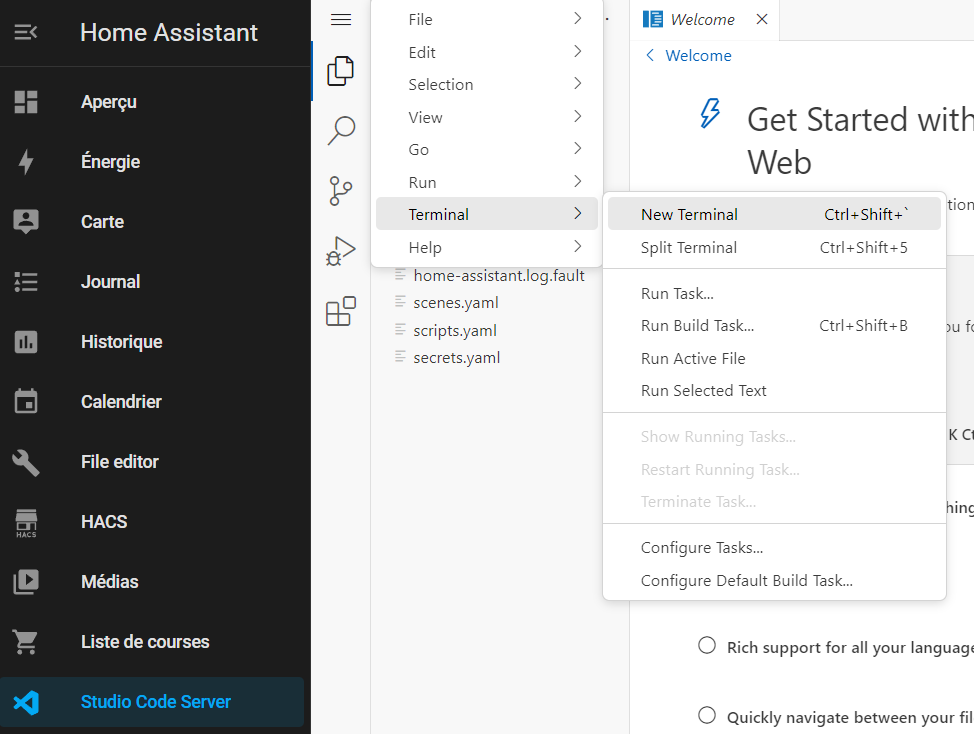Open the Aperçu dashboard icon
974x734 pixels.
(x=26, y=102)
